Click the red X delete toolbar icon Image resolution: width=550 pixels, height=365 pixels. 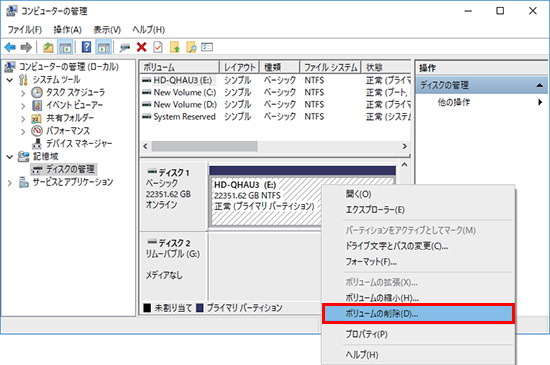[142, 47]
